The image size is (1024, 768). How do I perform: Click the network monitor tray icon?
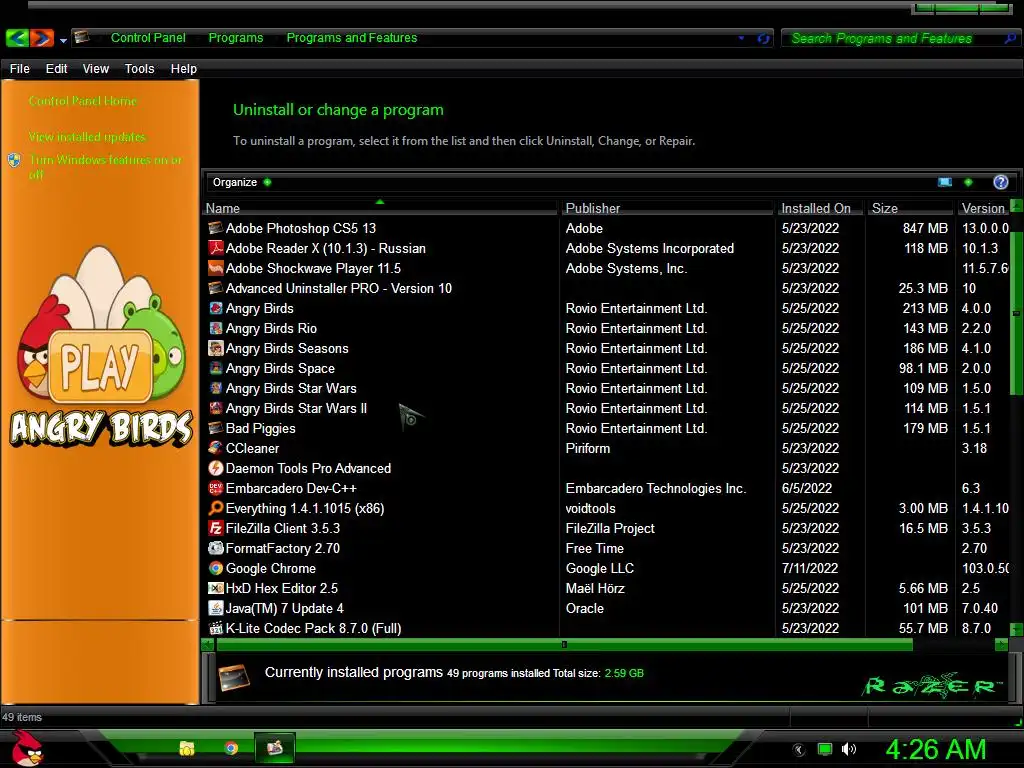point(825,749)
